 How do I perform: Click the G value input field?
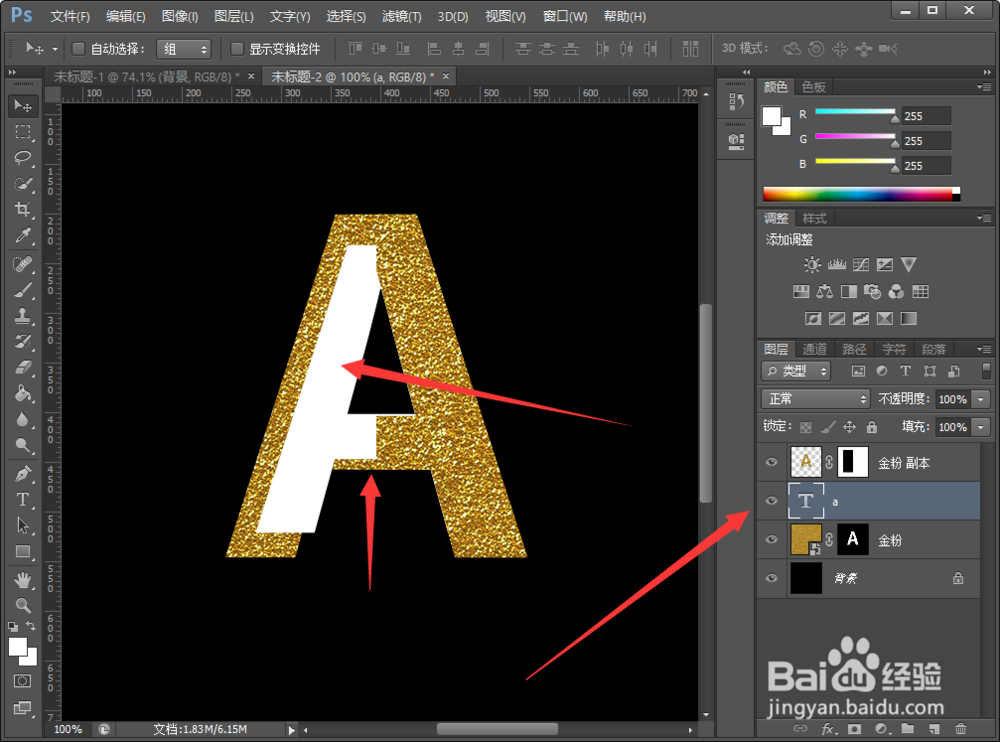tap(925, 140)
